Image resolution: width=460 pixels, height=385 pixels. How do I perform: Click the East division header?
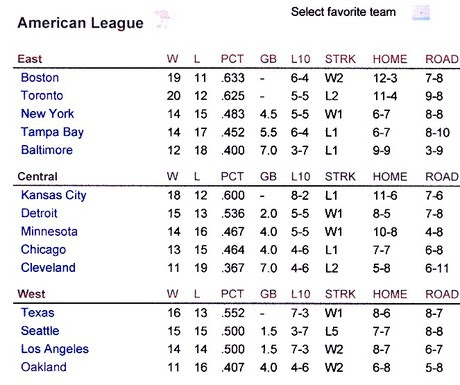(x=30, y=59)
